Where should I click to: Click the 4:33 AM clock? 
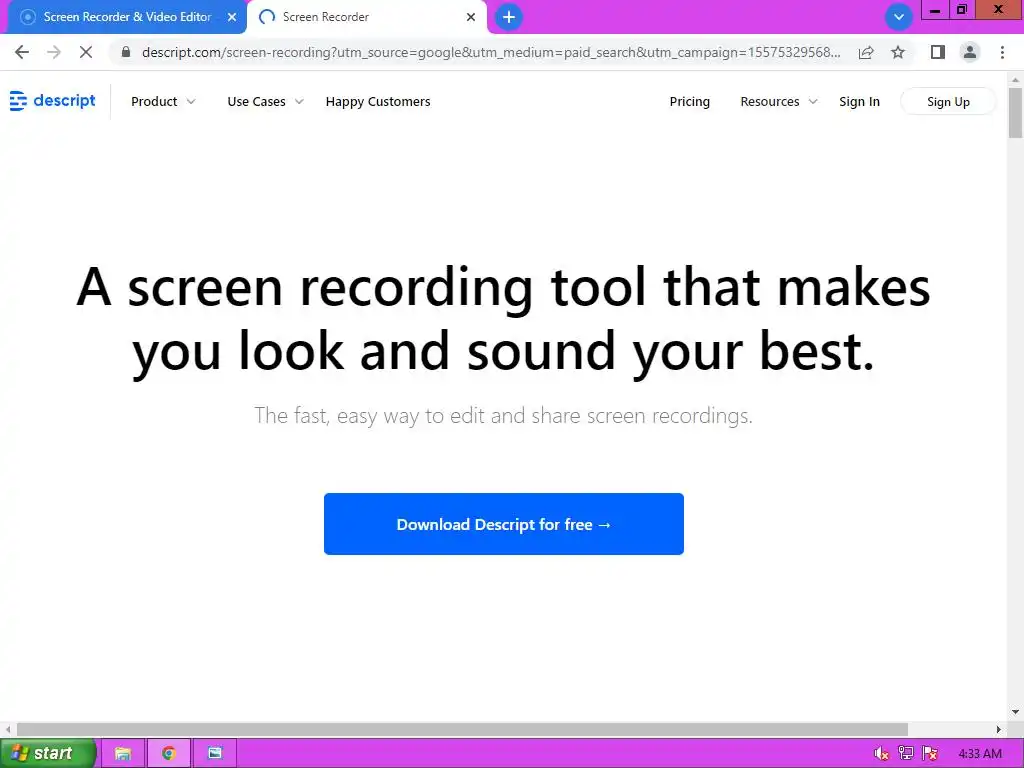[x=980, y=754]
